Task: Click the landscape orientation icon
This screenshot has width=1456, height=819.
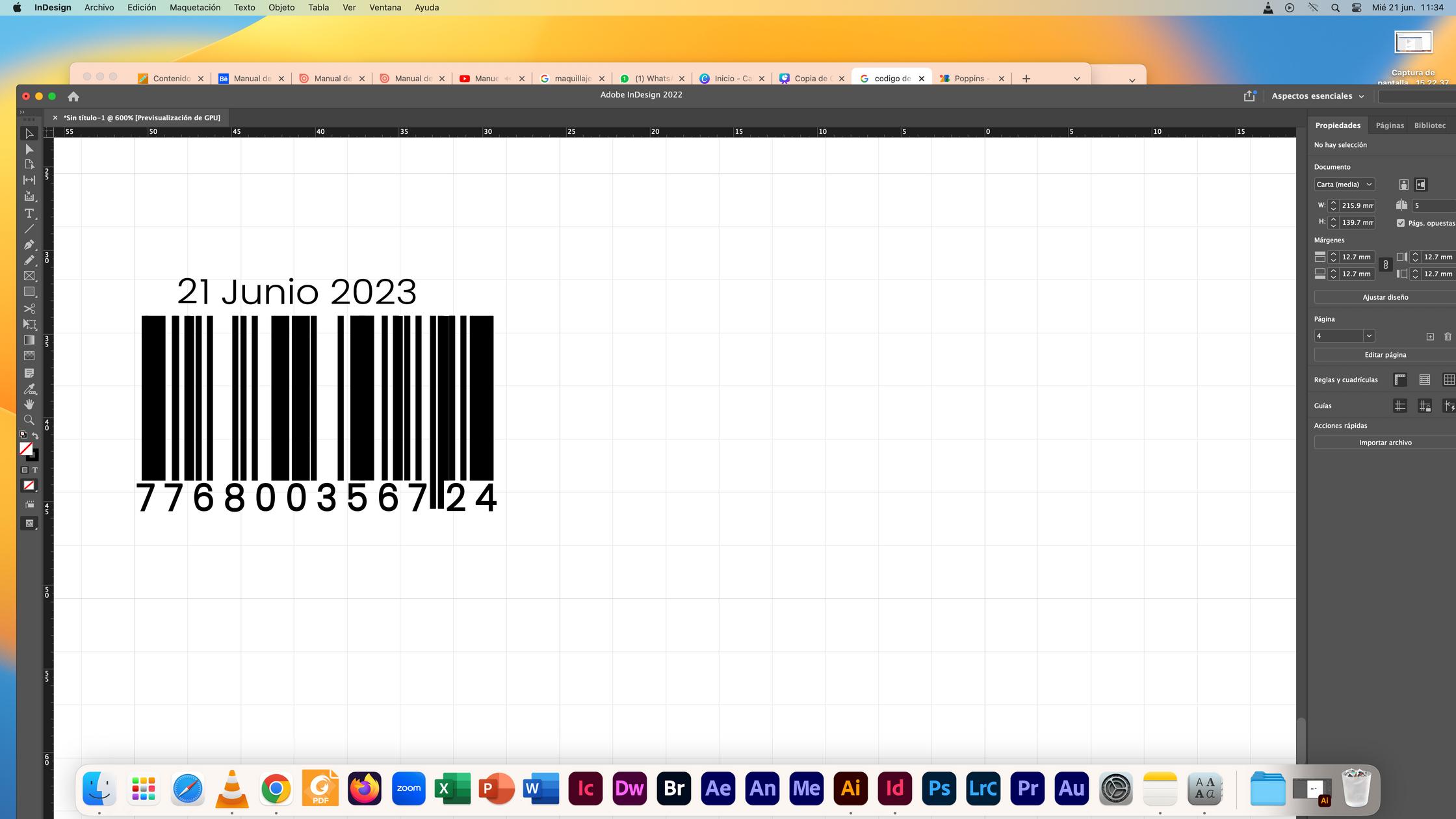Action: tap(1421, 185)
